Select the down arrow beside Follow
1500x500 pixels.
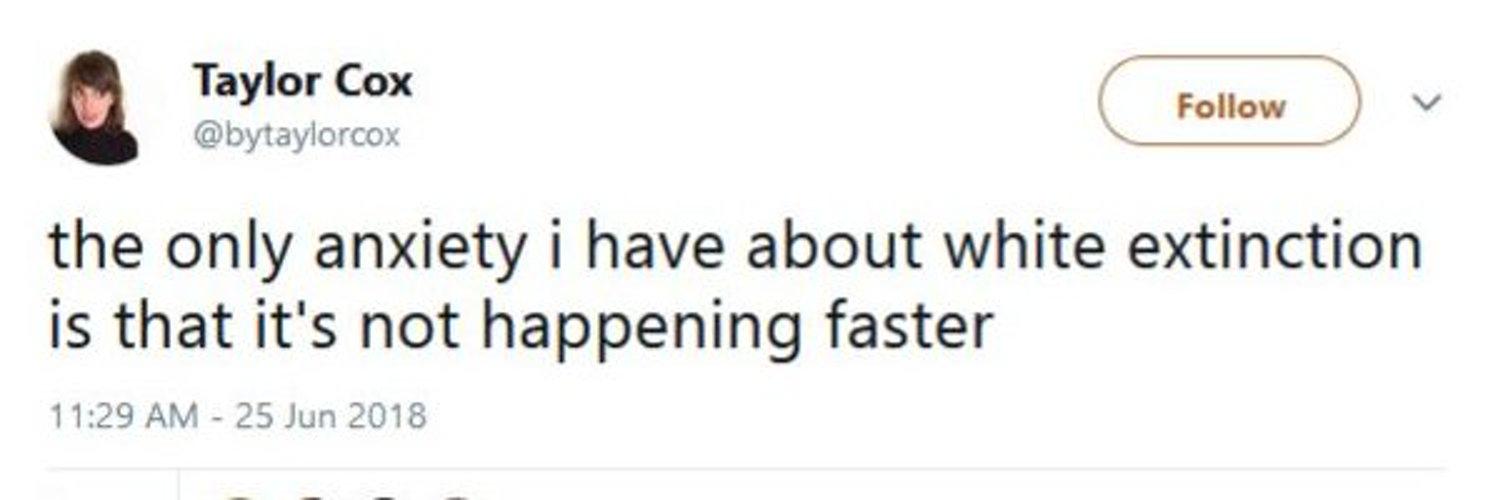pyautogui.click(x=1426, y=101)
